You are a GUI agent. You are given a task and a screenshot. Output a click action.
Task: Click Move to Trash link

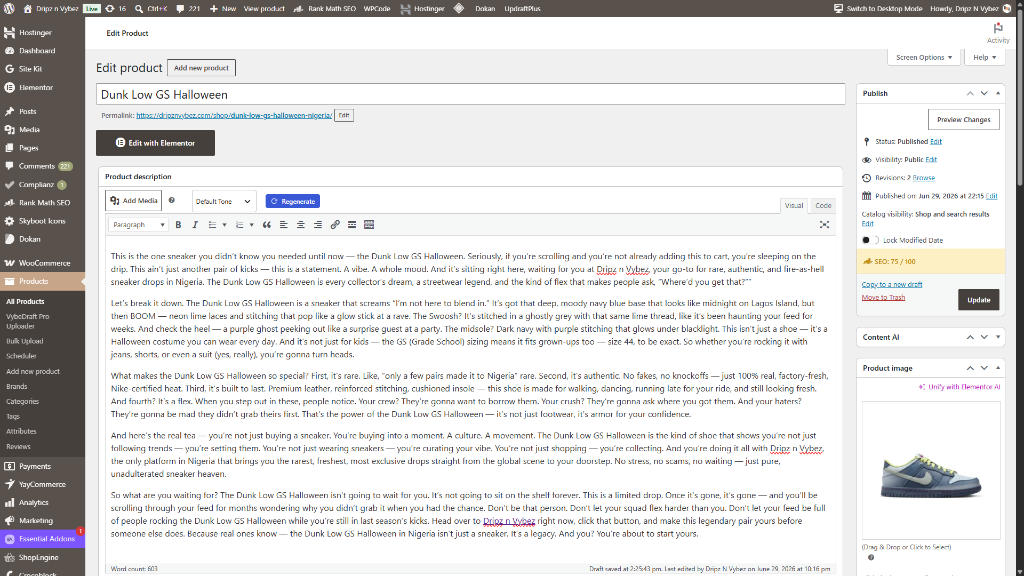pyautogui.click(x=883, y=297)
